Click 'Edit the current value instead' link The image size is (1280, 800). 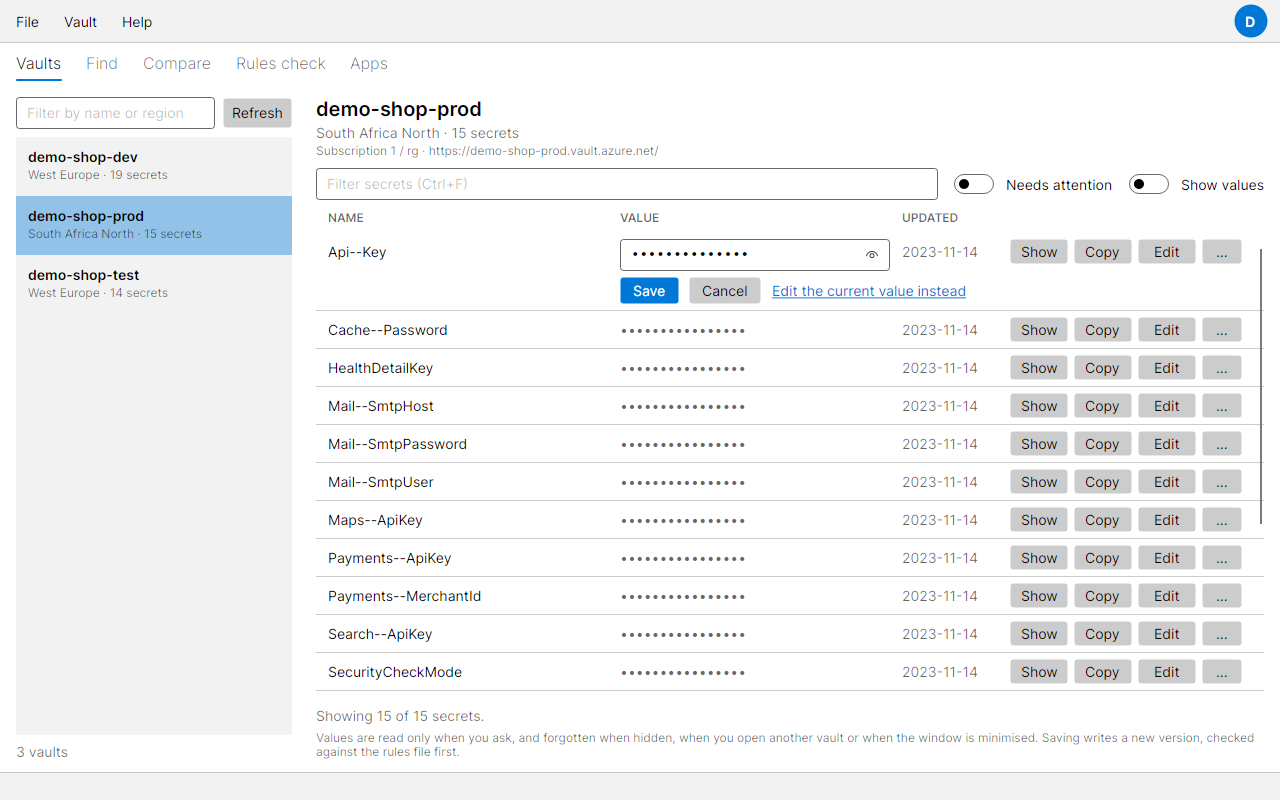pyautogui.click(x=869, y=291)
